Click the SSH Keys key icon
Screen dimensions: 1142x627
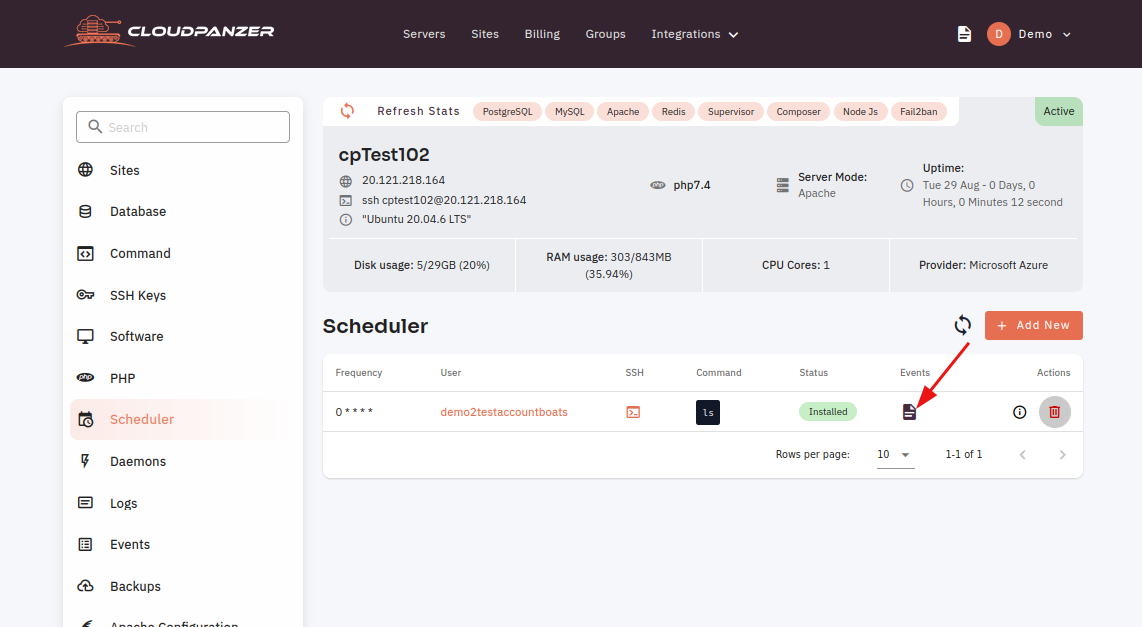pyautogui.click(x=85, y=295)
